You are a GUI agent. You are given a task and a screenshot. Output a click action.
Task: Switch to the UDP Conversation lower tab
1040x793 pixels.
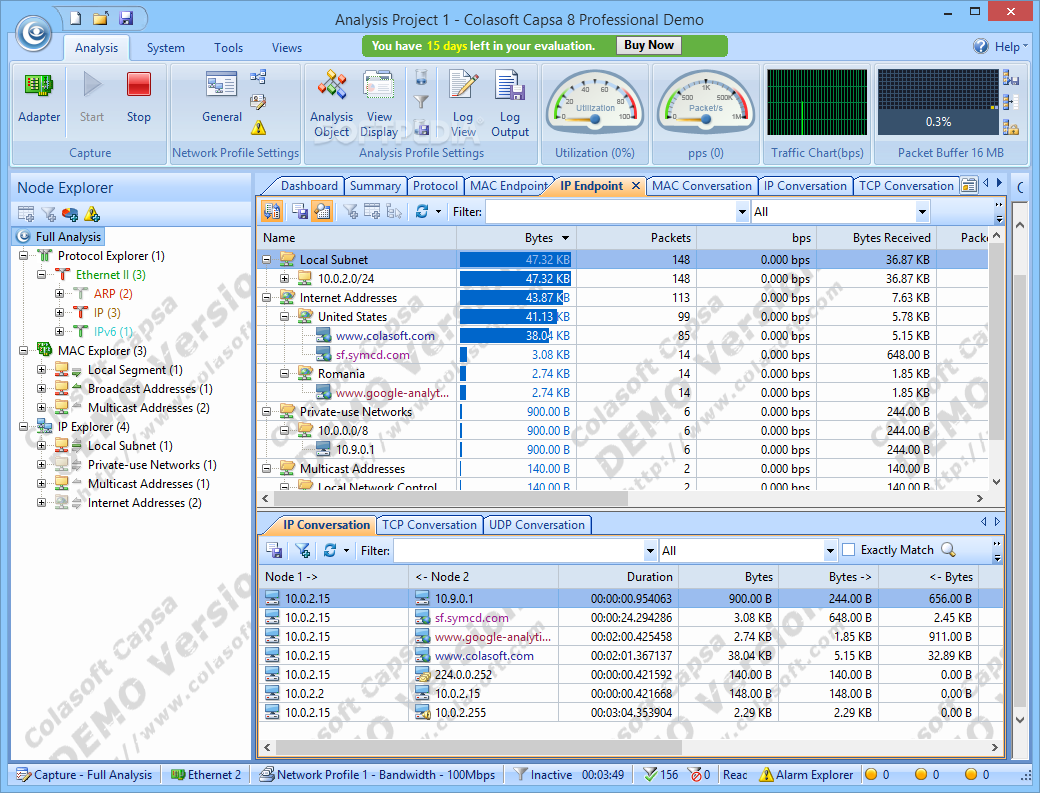pyautogui.click(x=537, y=524)
